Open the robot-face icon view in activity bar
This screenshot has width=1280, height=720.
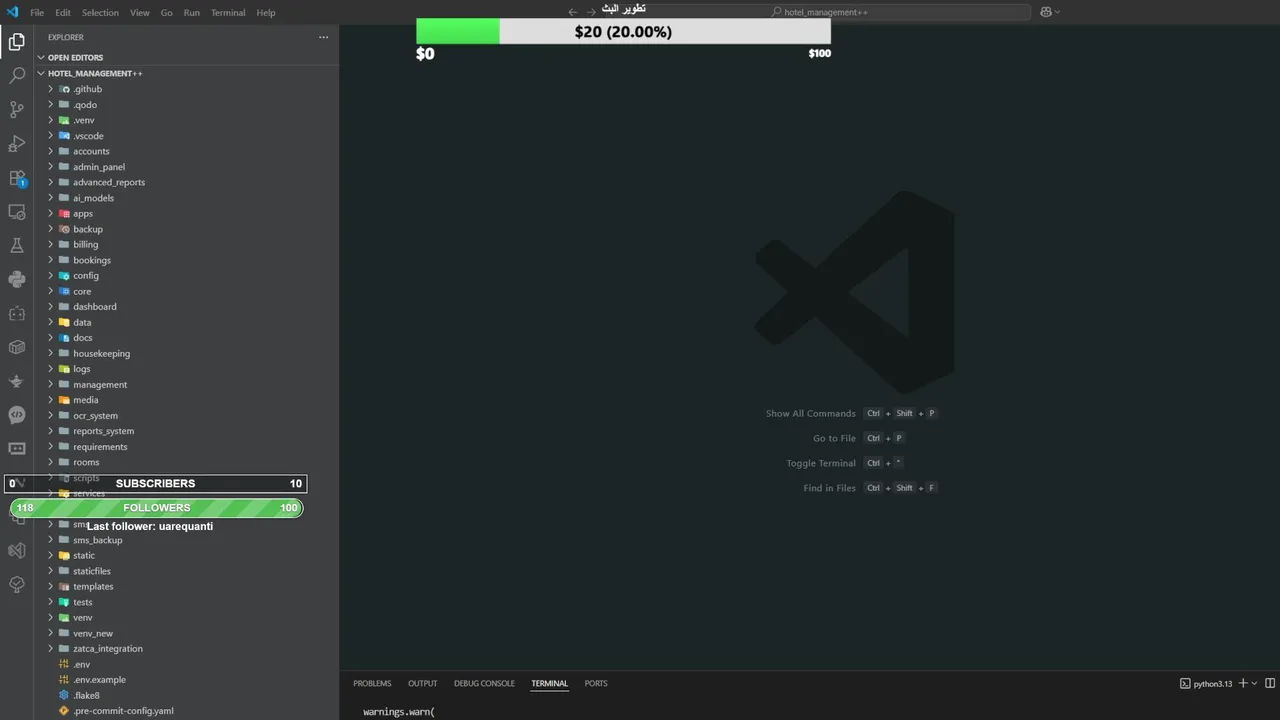(x=17, y=314)
